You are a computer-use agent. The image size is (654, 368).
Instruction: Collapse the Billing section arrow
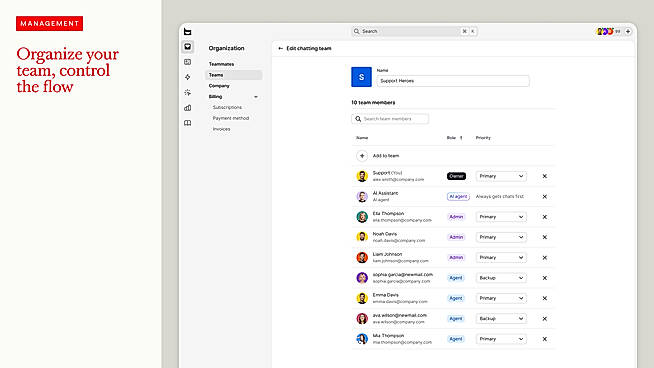point(256,97)
